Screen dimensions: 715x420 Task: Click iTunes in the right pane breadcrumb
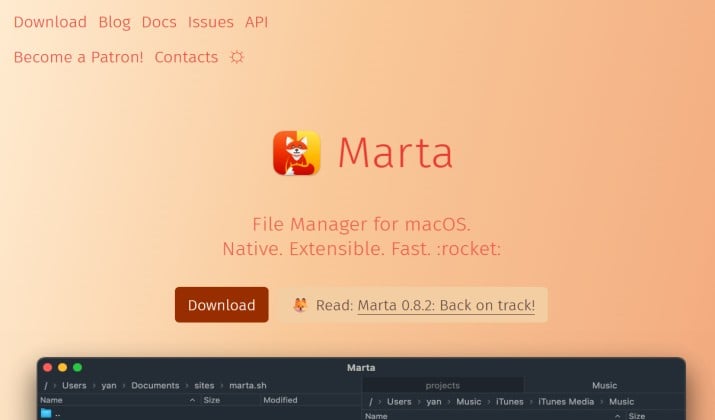coord(509,402)
